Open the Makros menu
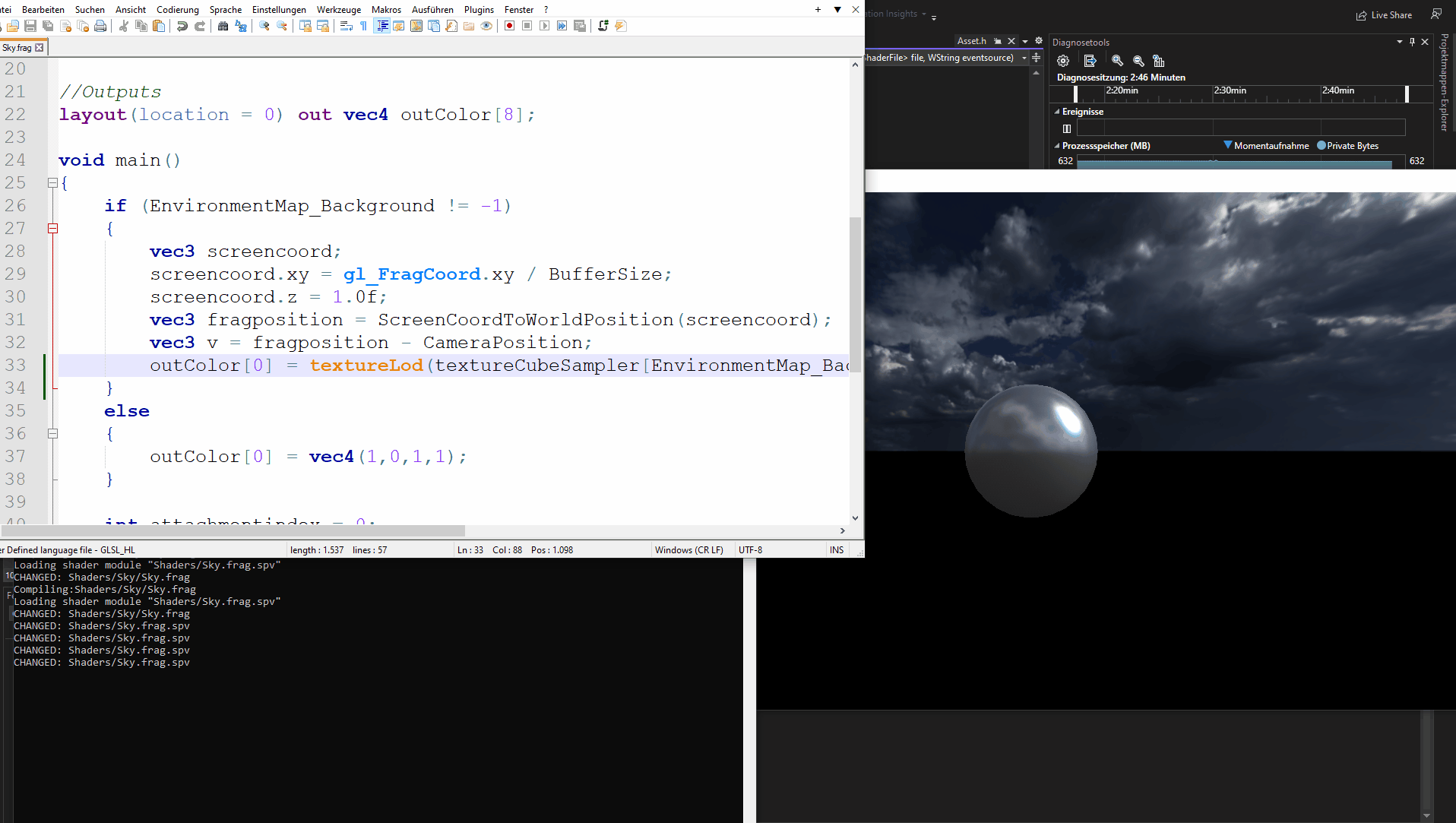1456x823 pixels. click(x=386, y=9)
